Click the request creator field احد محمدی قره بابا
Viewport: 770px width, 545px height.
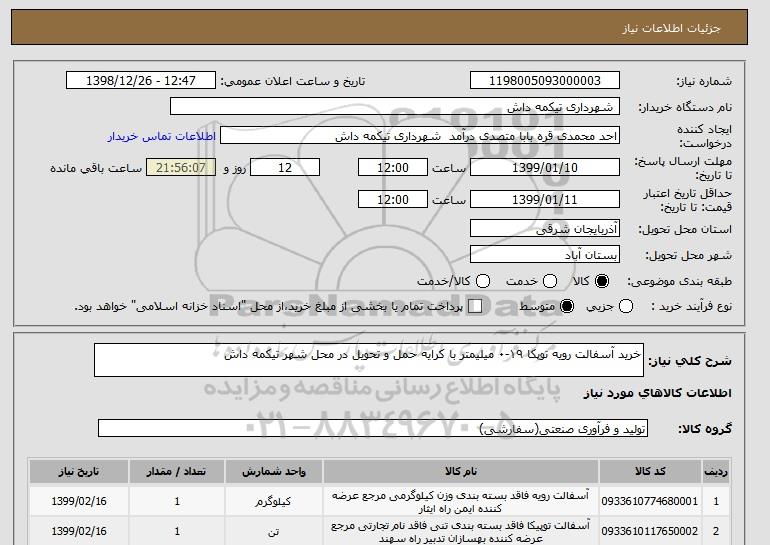tap(420, 136)
